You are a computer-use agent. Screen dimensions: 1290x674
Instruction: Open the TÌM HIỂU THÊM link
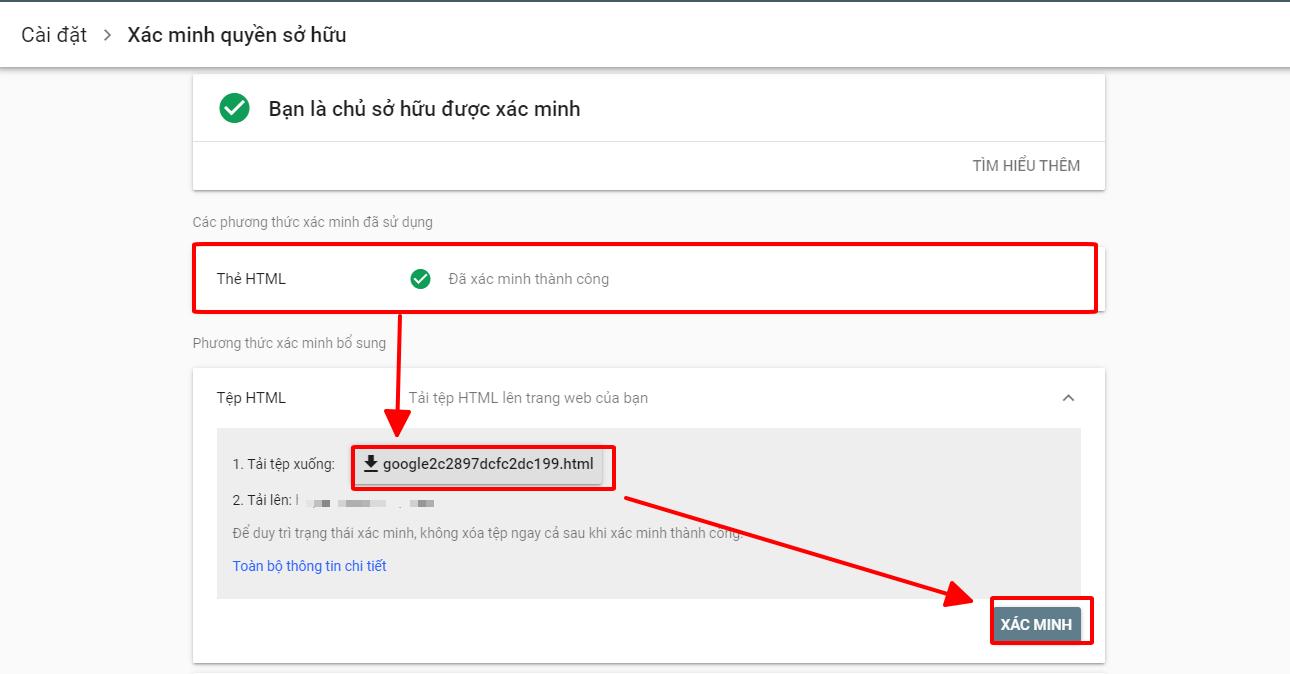point(1025,166)
